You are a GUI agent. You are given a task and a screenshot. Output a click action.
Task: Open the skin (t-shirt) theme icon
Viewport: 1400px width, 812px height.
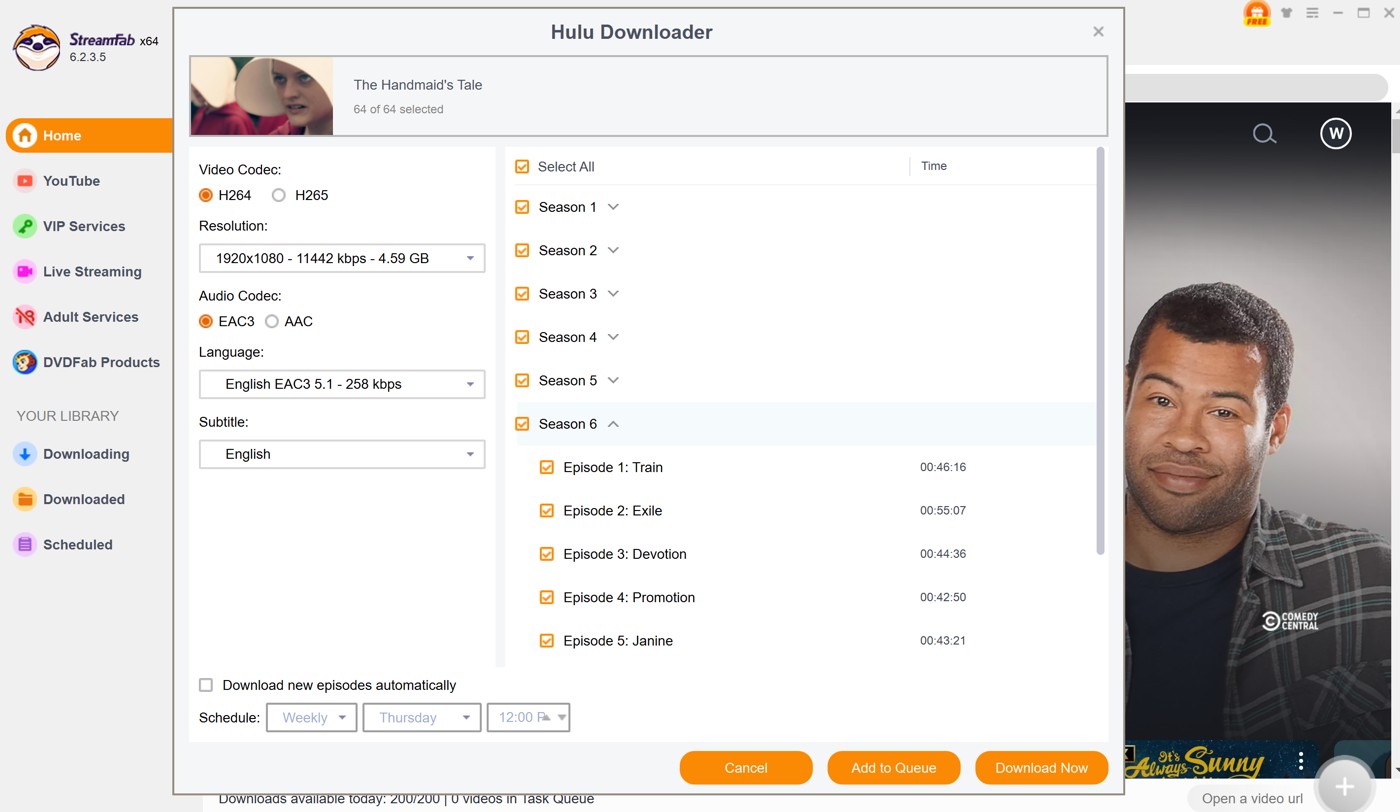click(x=1286, y=13)
